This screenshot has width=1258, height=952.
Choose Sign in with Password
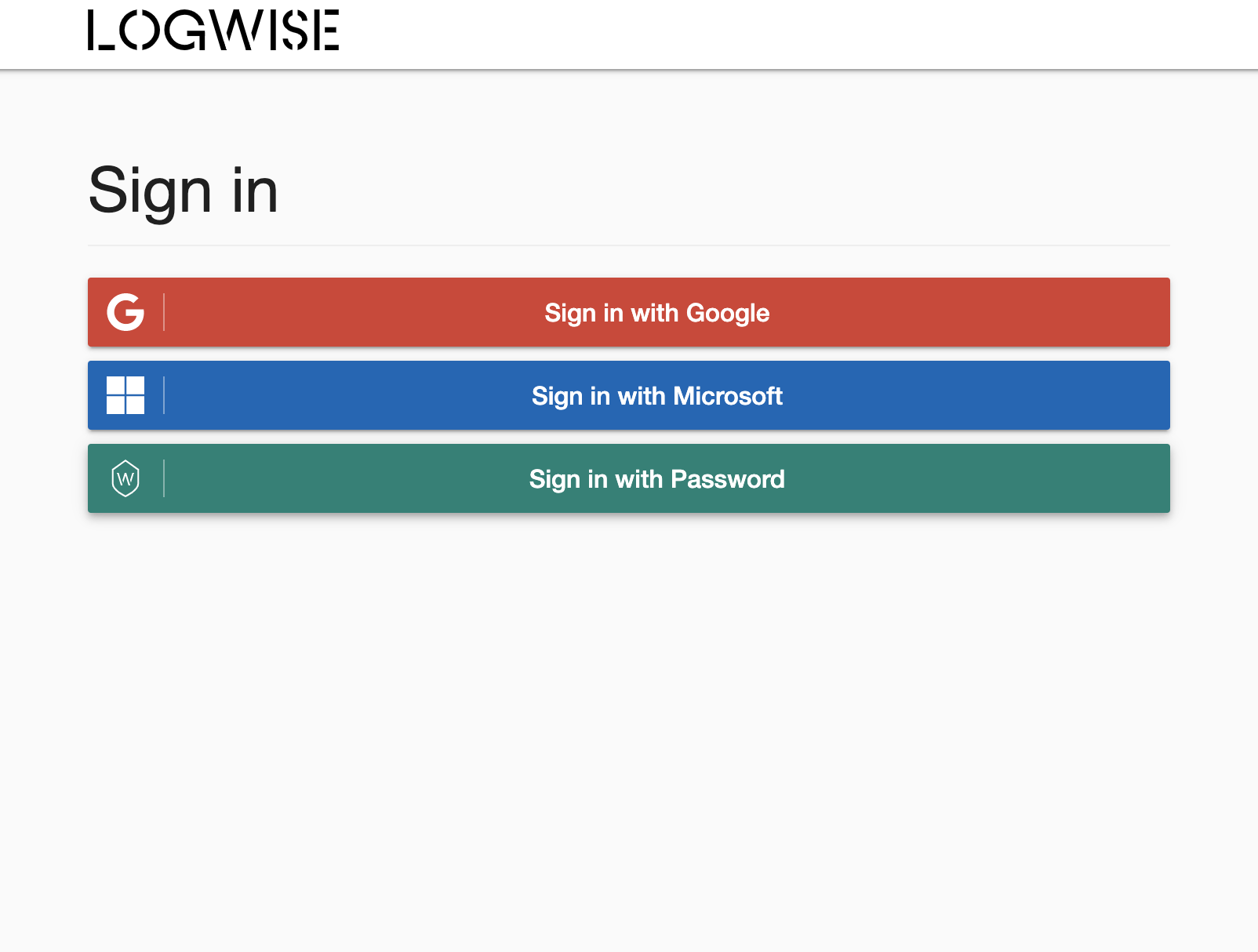pos(656,478)
